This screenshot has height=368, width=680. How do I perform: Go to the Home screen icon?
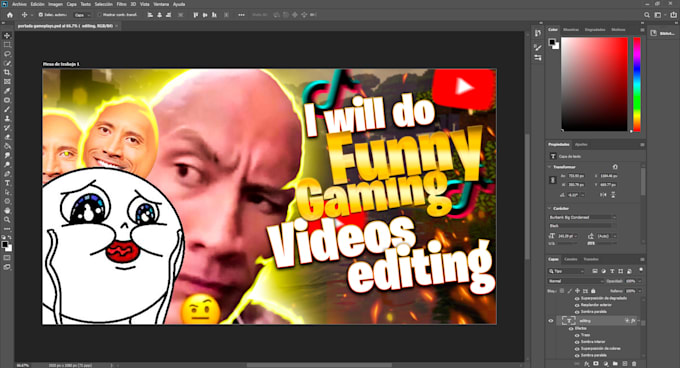click(x=10, y=15)
